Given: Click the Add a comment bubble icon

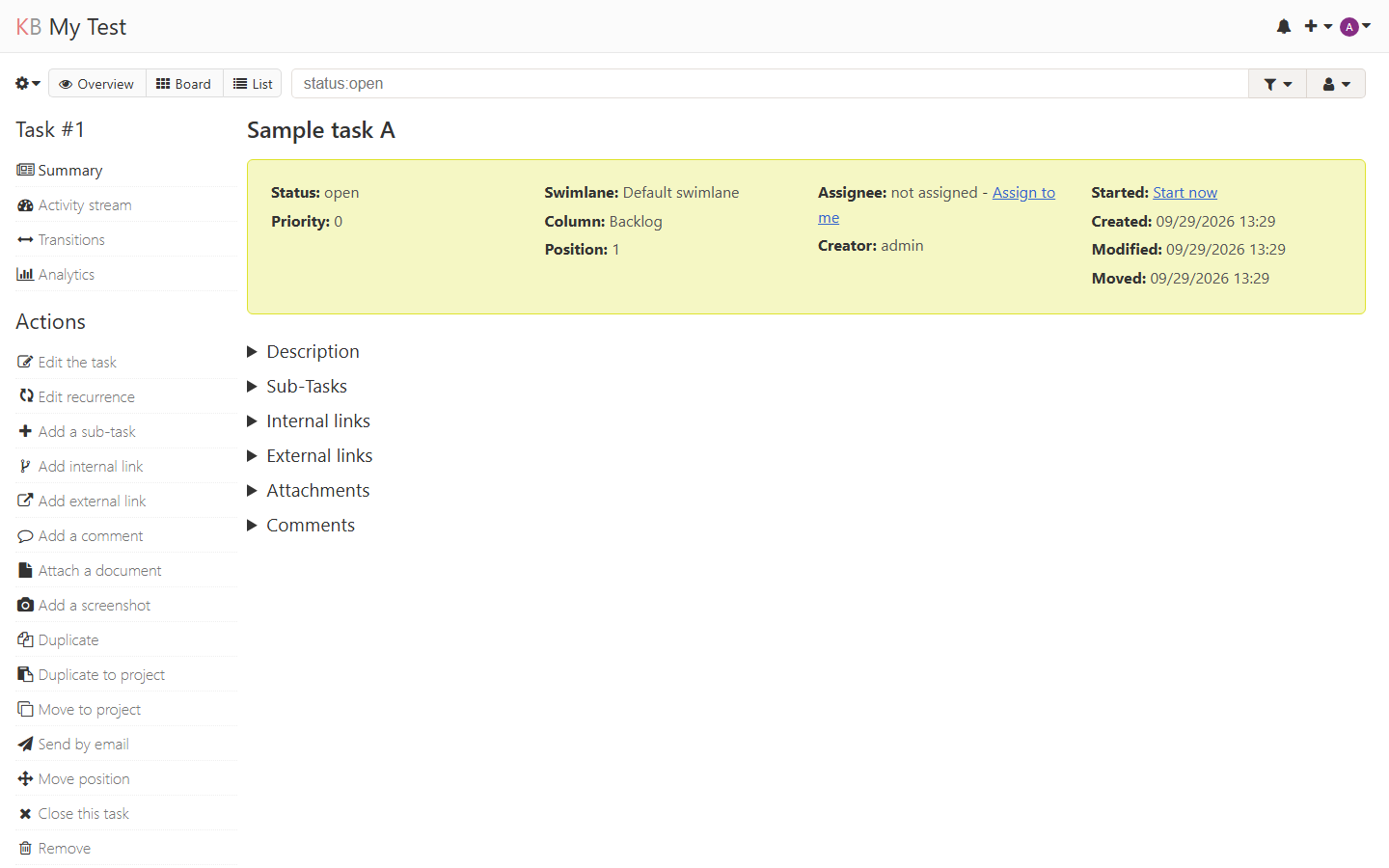Looking at the screenshot, I should click(x=25, y=536).
